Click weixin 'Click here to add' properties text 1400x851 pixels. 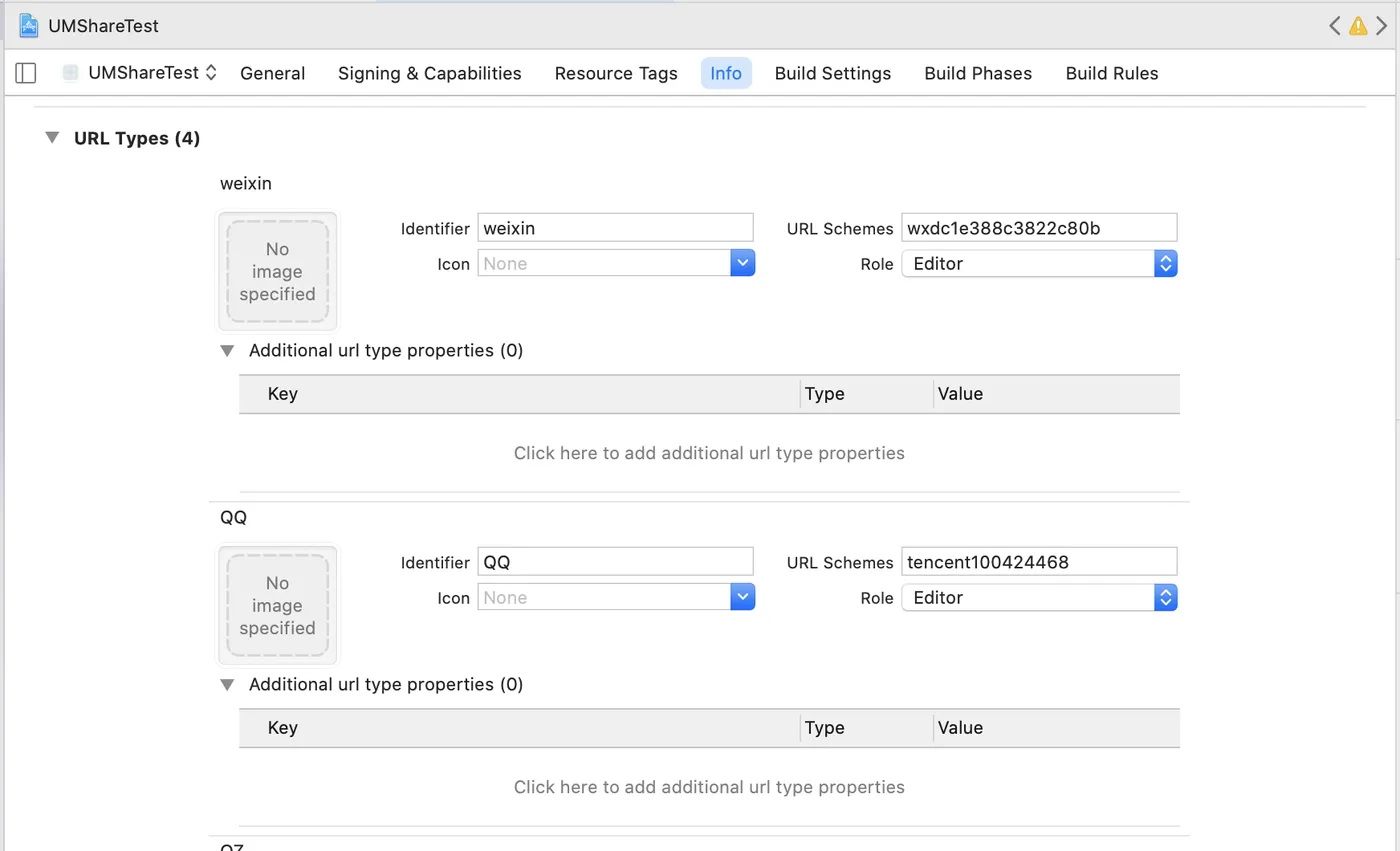(709, 453)
